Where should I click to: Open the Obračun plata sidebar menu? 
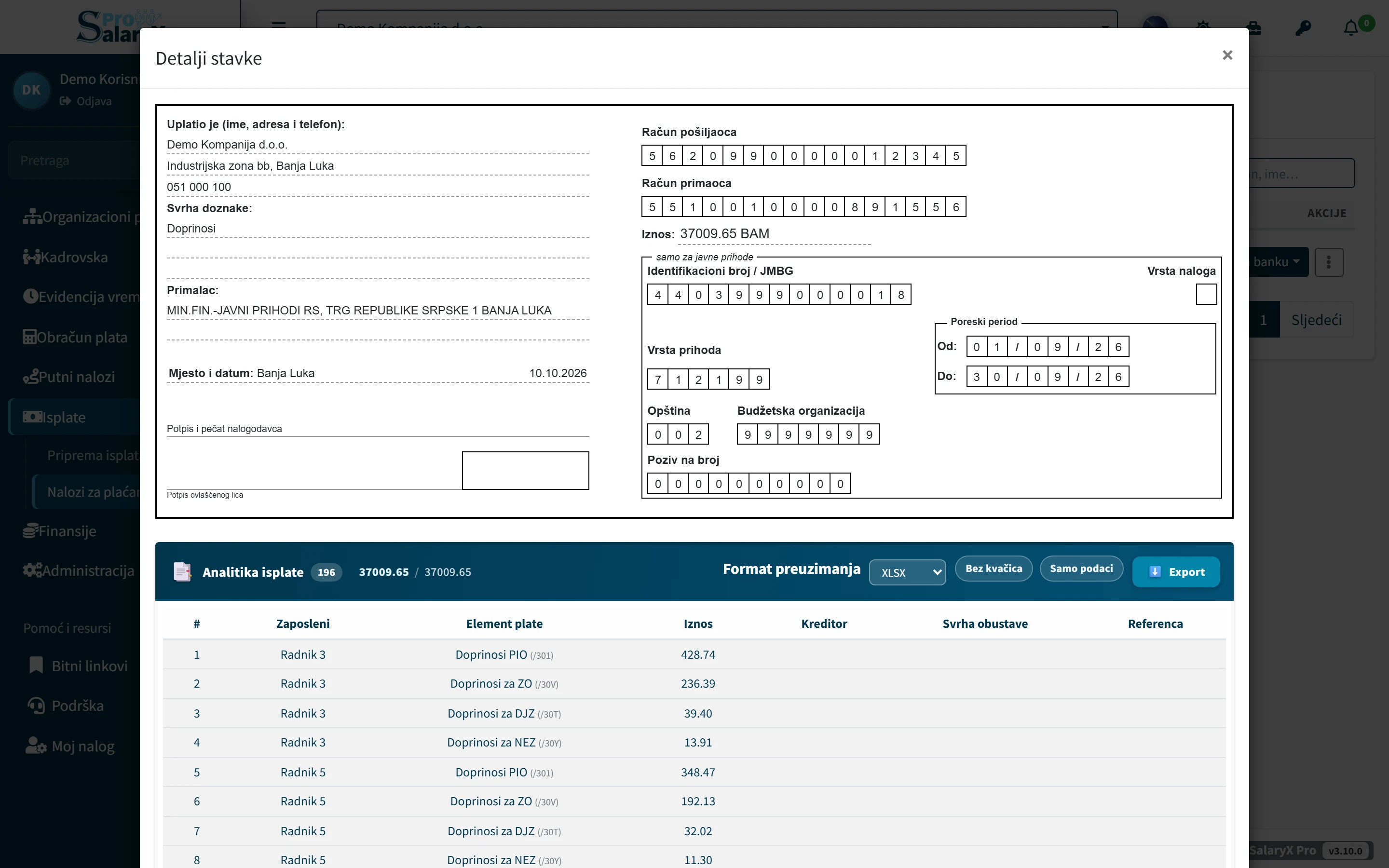pyautogui.click(x=75, y=337)
